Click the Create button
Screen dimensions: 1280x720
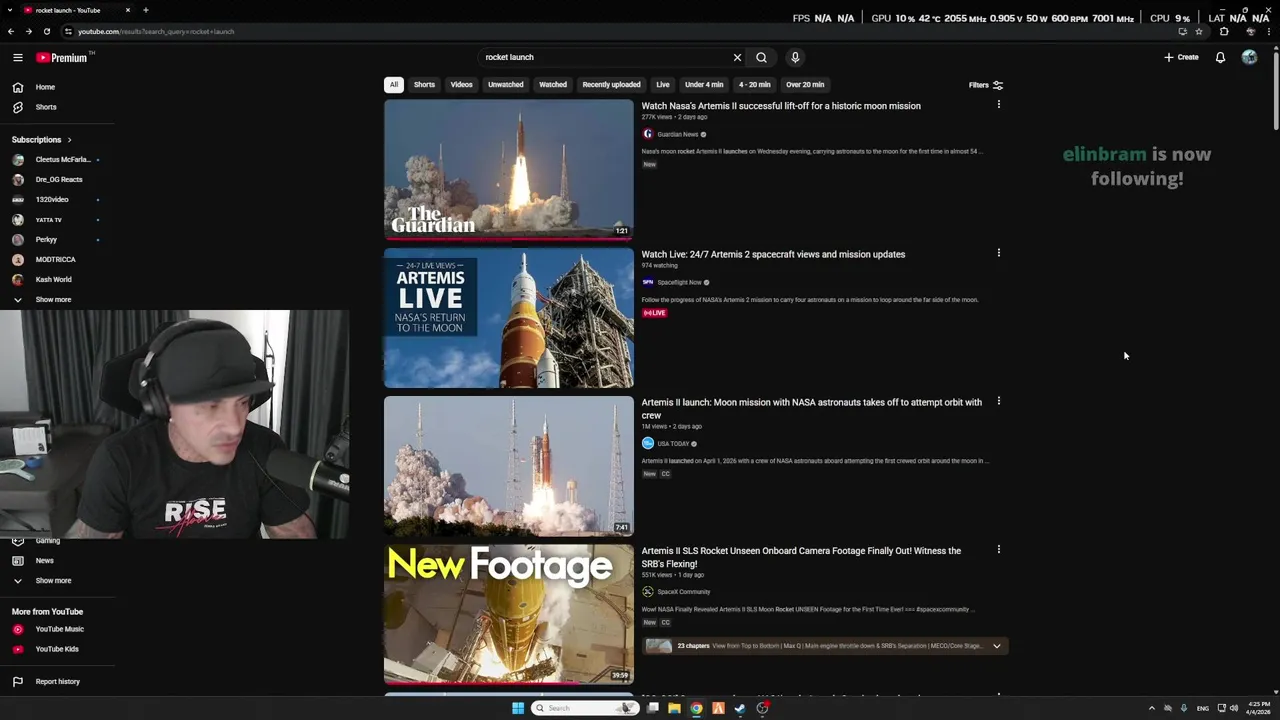[1181, 58]
